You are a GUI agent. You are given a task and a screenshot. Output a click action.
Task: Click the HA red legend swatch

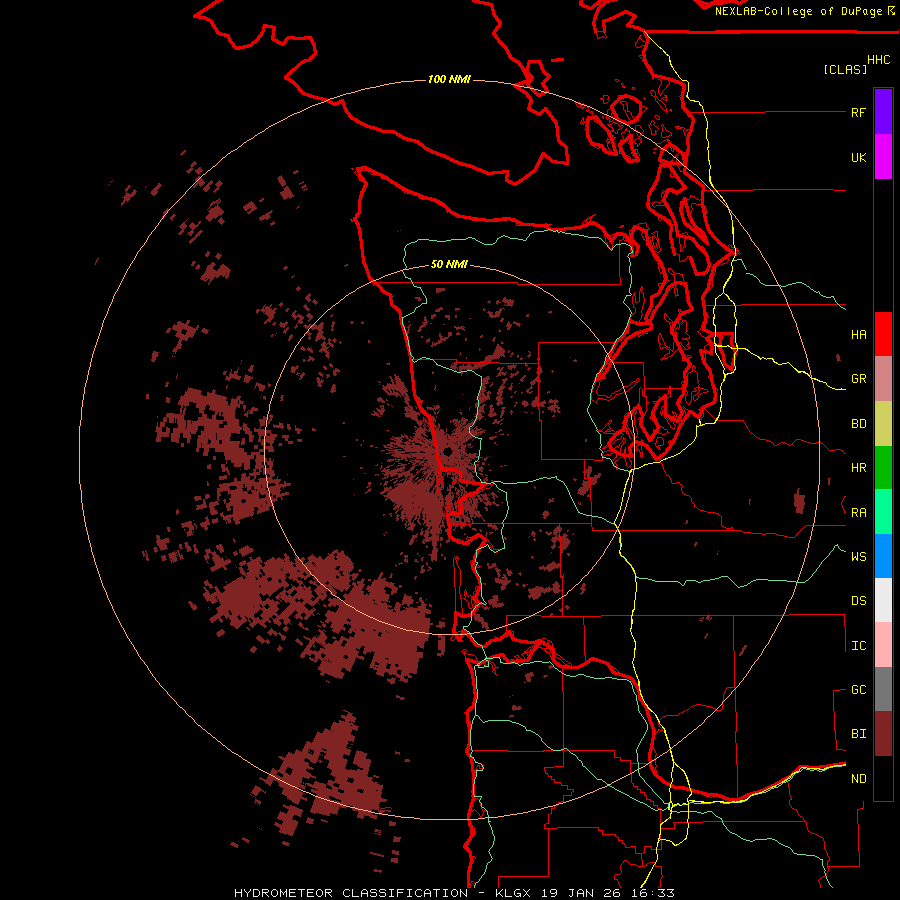tap(883, 334)
